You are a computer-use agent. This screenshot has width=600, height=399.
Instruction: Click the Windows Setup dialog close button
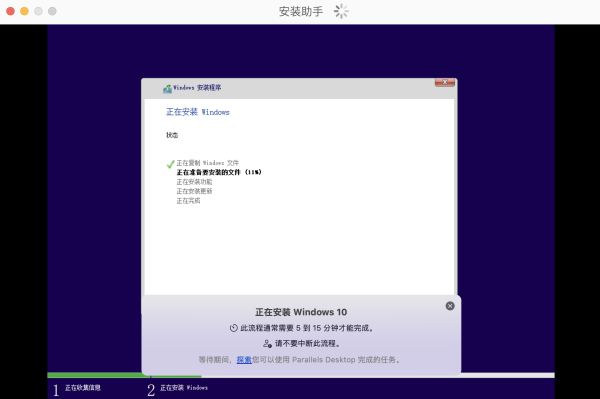pos(445,82)
